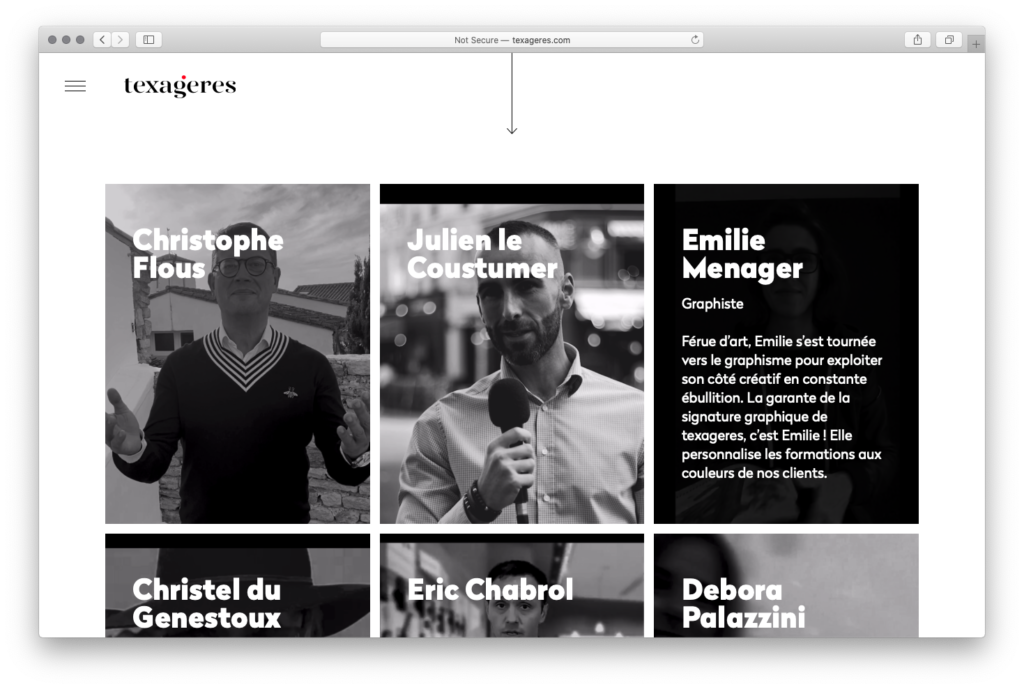
Task: Open the hamburger menu
Action: 75,86
